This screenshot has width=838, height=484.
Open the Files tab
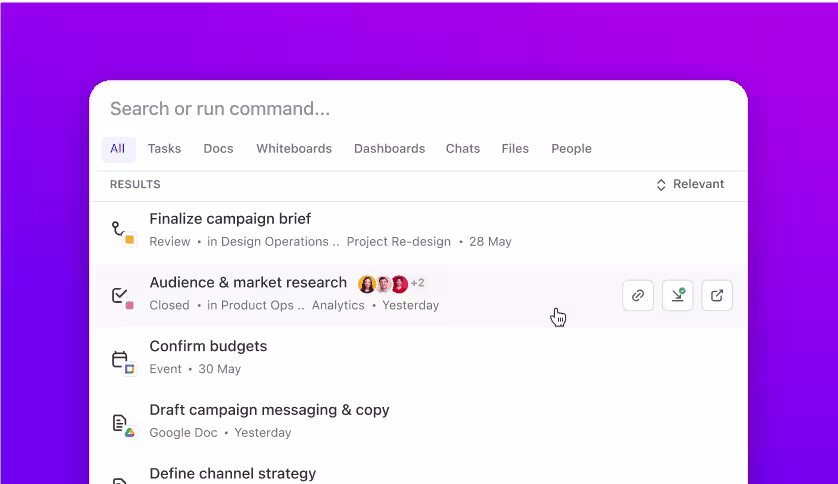(515, 149)
